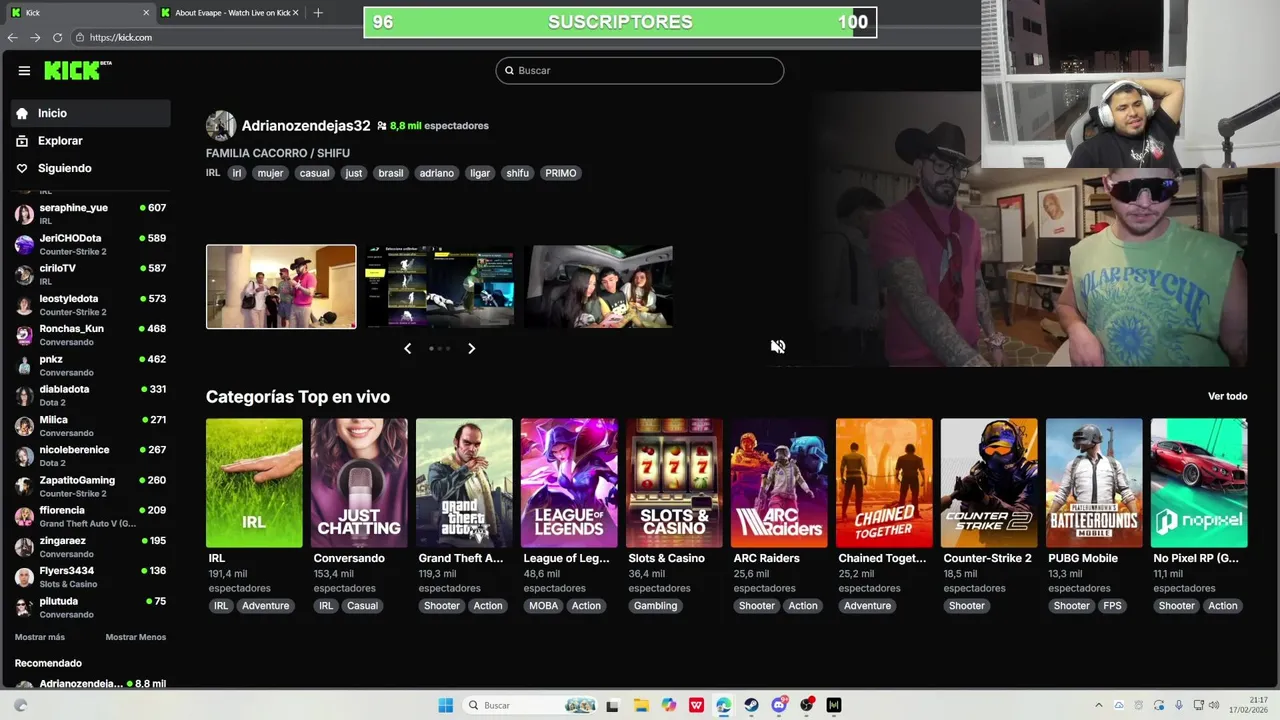Click the 'brasil' tag
This screenshot has width=1280, height=720.
pos(391,173)
